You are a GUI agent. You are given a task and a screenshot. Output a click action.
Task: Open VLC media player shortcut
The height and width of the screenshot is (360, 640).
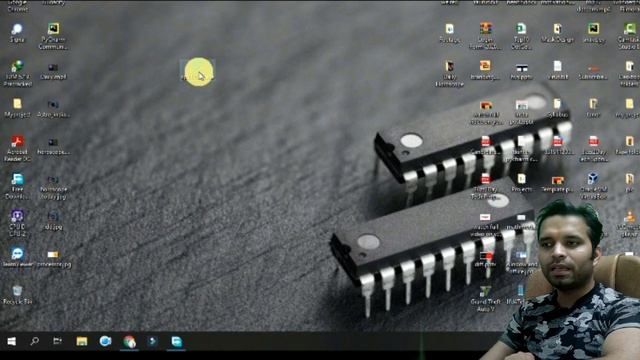point(629,223)
